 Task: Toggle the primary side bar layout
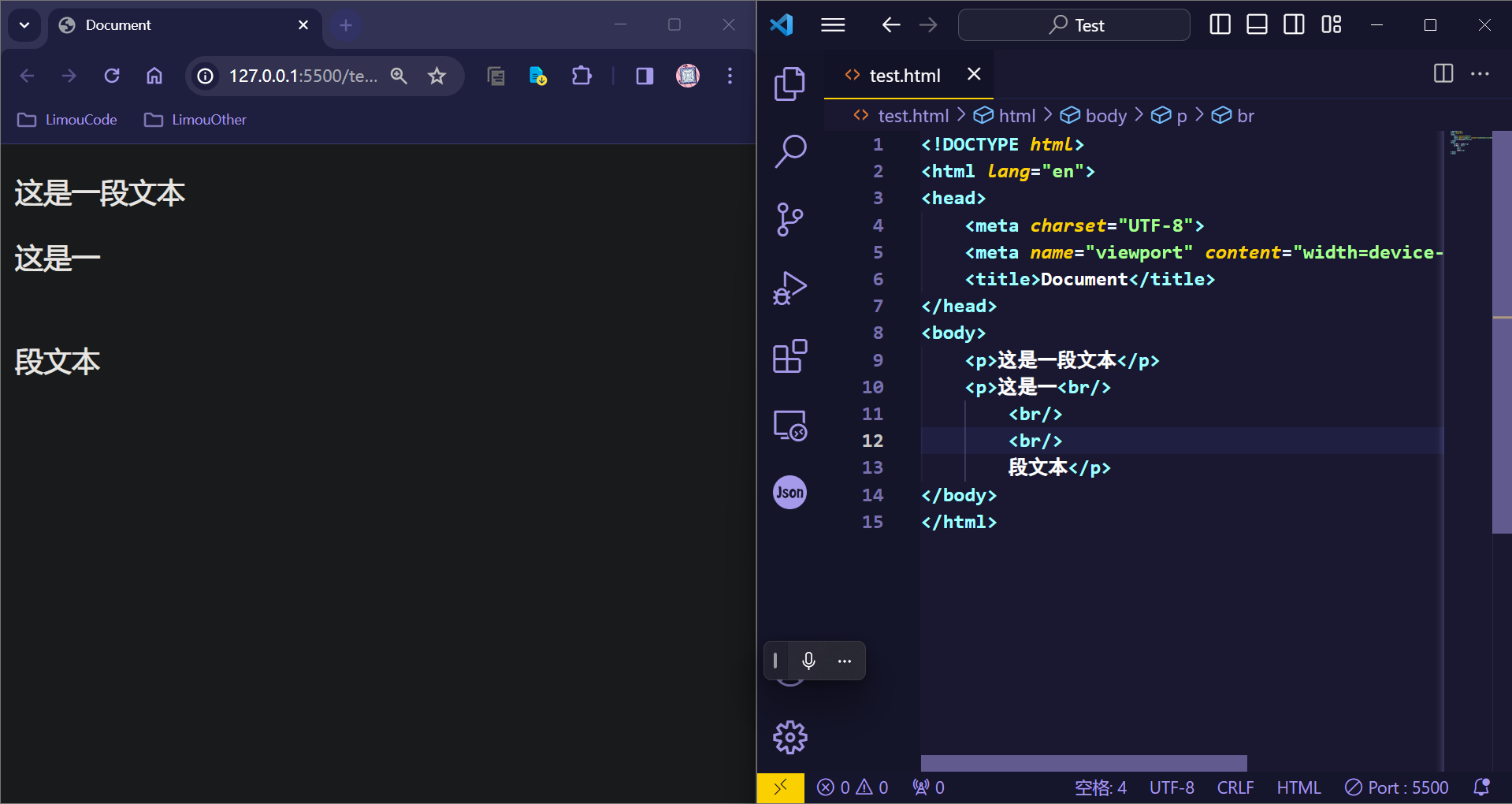coord(1220,25)
